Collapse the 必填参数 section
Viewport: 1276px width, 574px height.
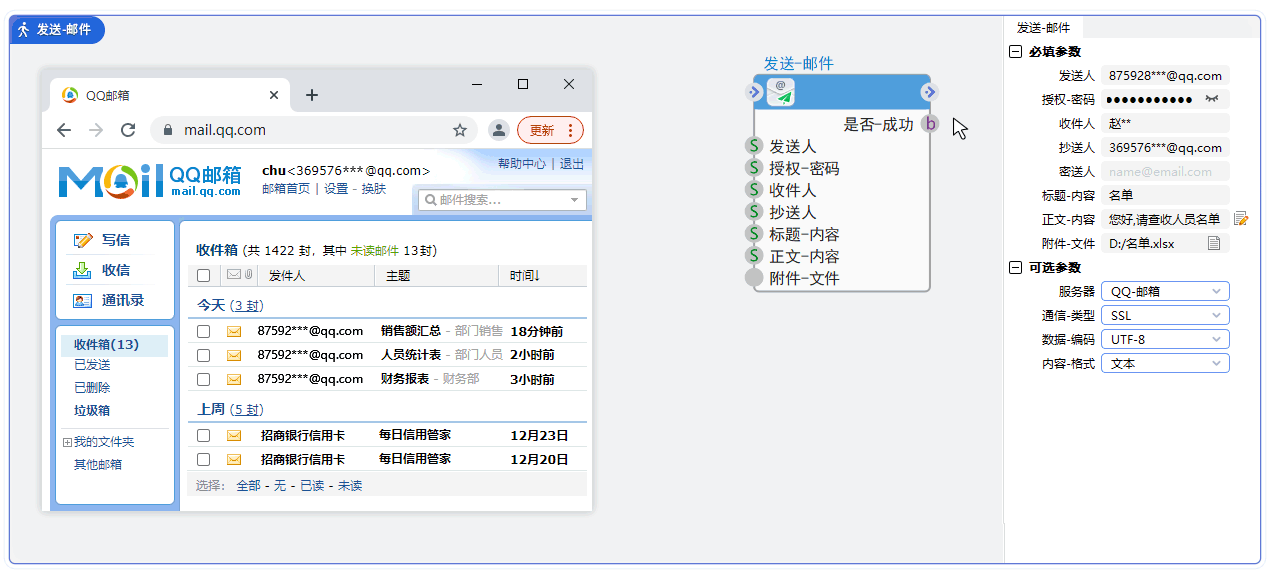(1015, 52)
